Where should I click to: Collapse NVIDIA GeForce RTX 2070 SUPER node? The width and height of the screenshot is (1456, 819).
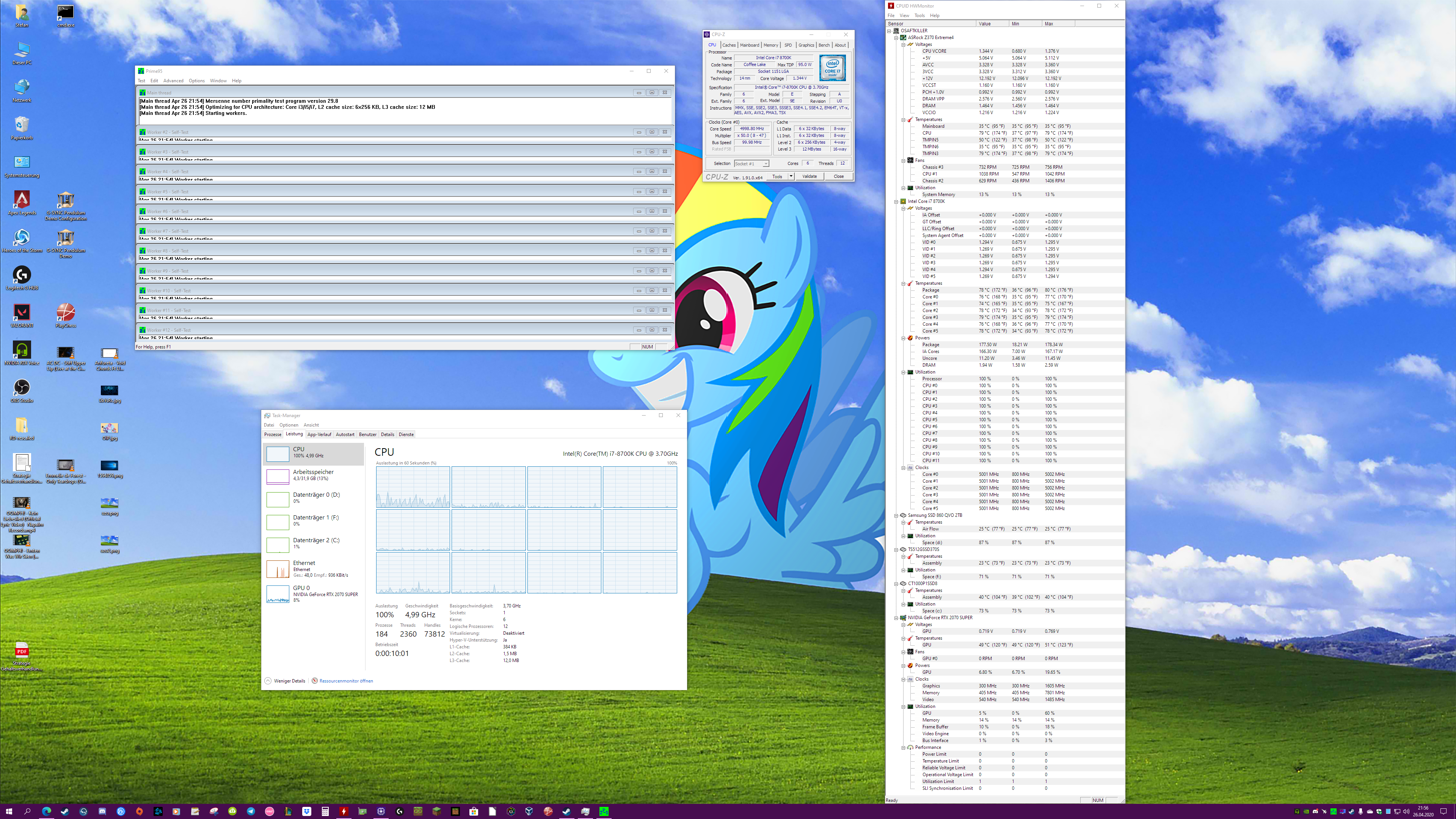point(896,618)
